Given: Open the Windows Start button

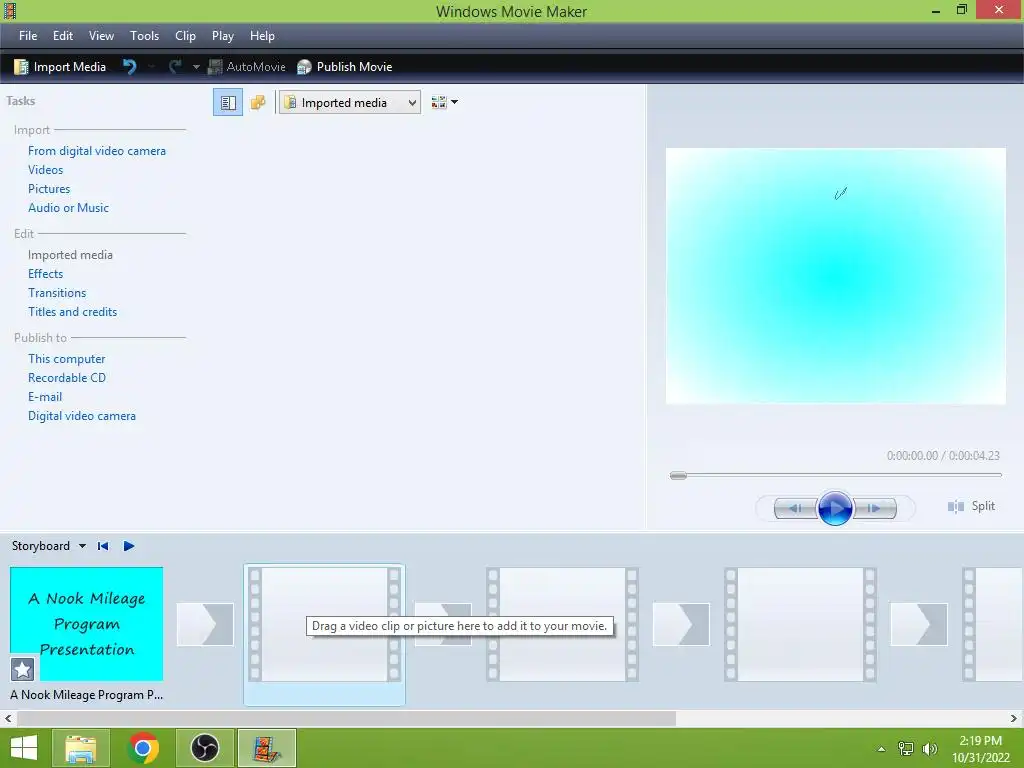Looking at the screenshot, I should (x=24, y=748).
